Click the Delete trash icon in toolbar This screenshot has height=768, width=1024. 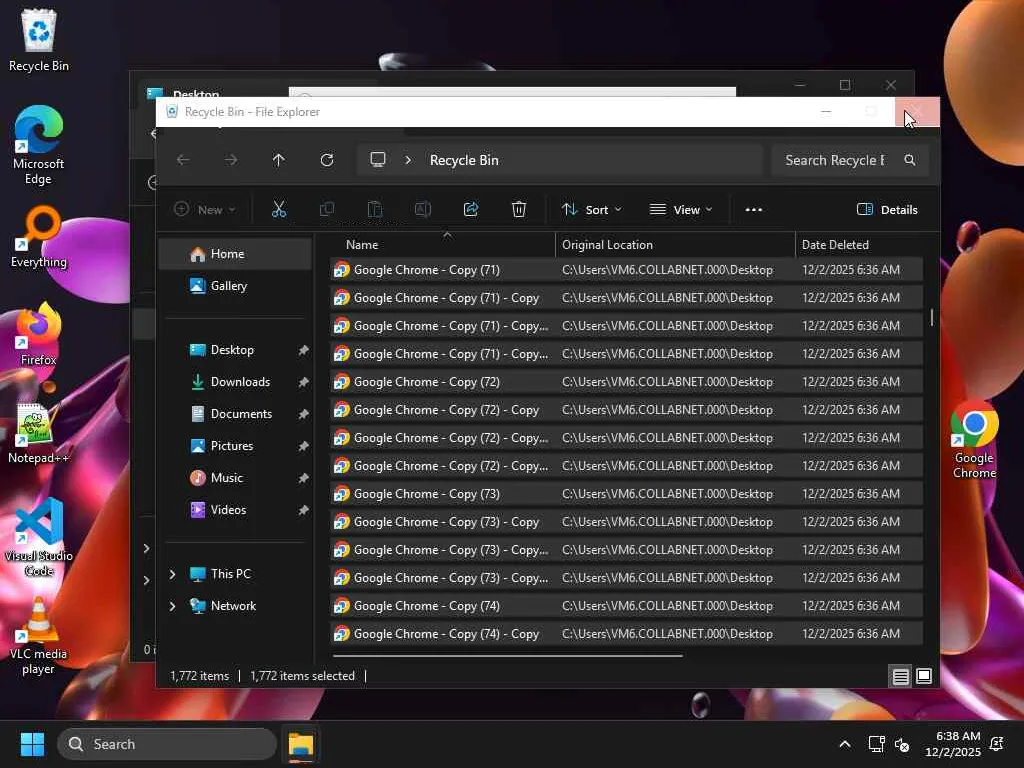[519, 209]
